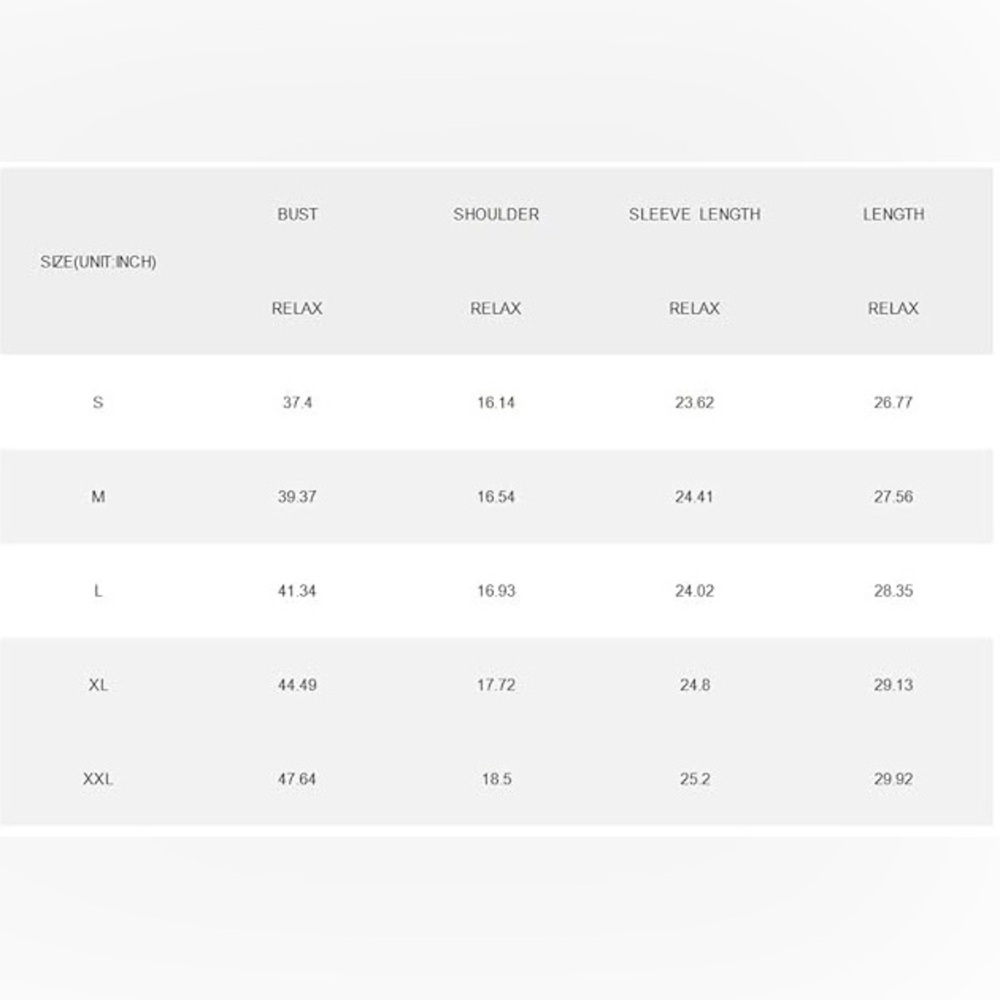1000x1000 pixels.
Task: Click the 47.64 bust value
Action: click(x=297, y=779)
